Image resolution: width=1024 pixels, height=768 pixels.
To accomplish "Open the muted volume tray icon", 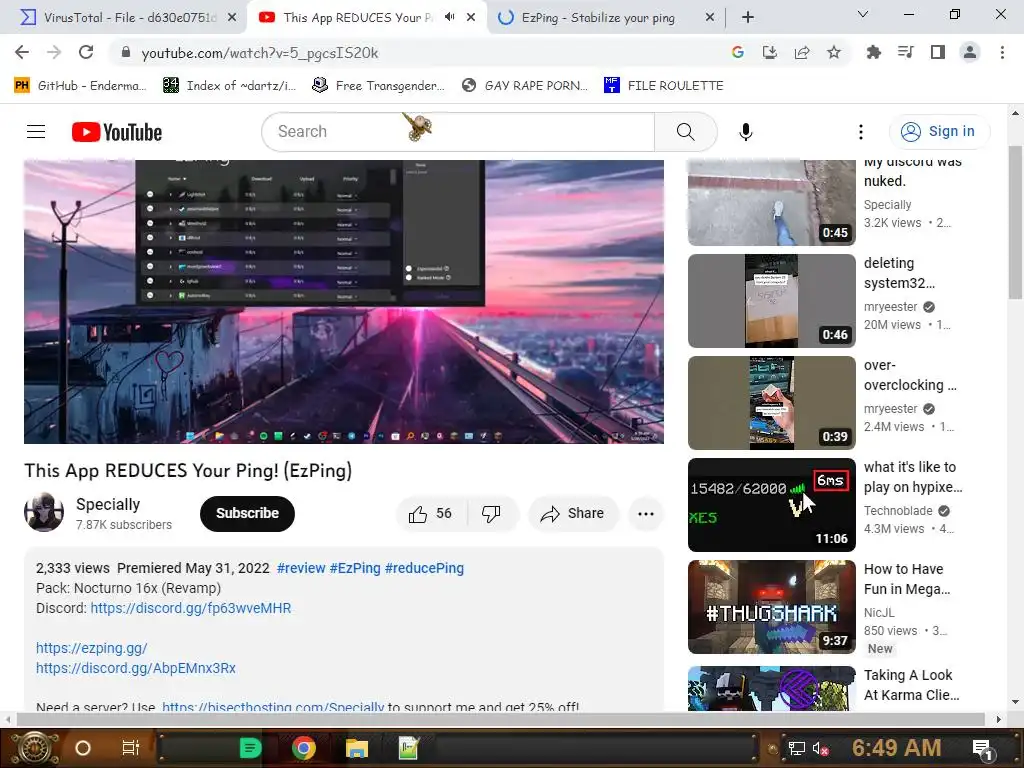I will [821, 748].
